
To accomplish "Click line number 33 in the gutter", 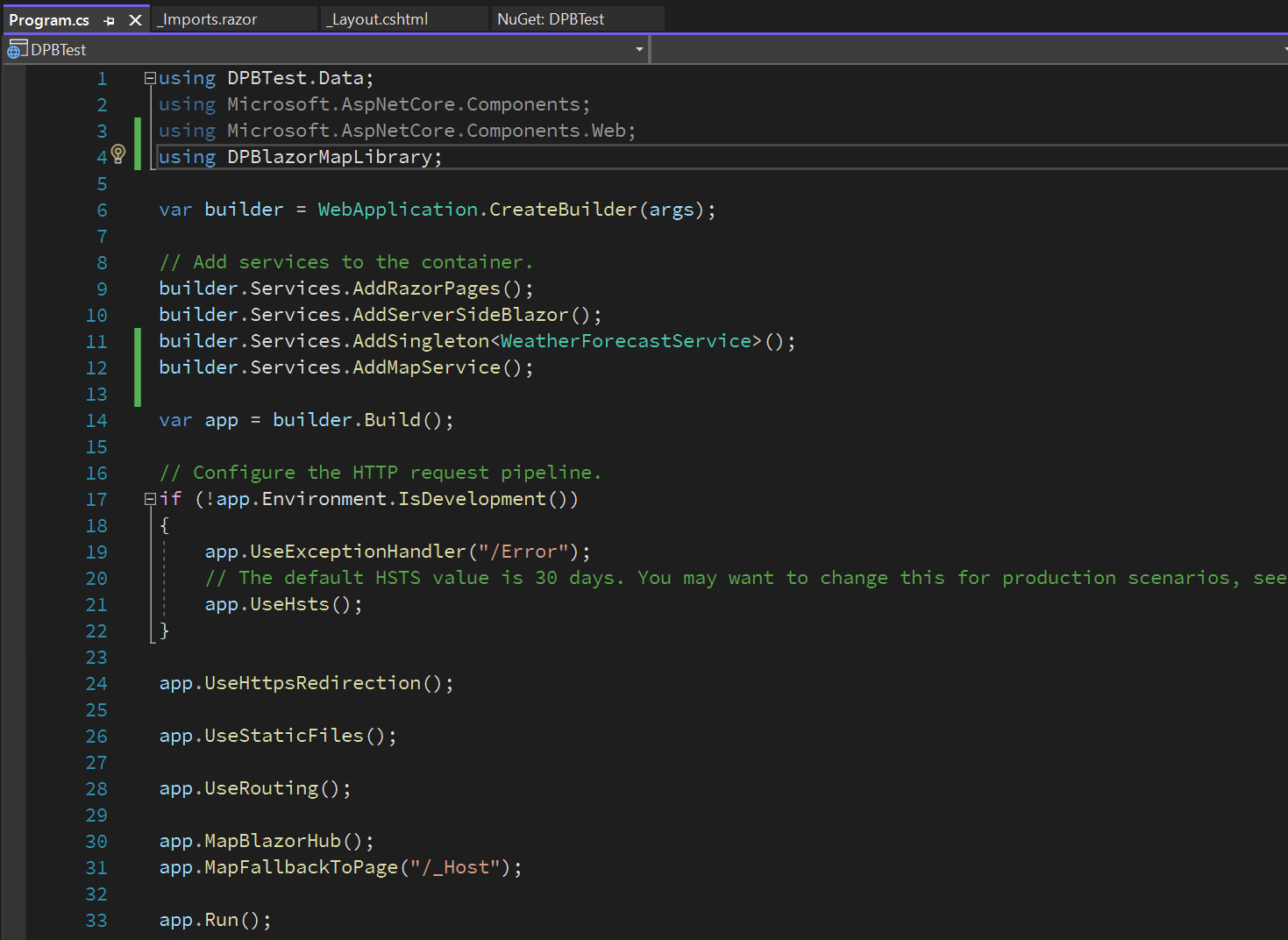I will coord(96,920).
